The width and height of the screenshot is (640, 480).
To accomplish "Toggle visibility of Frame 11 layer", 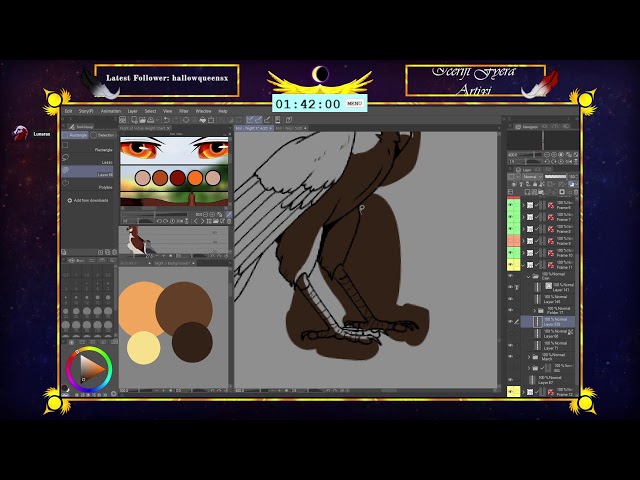I will (x=510, y=264).
